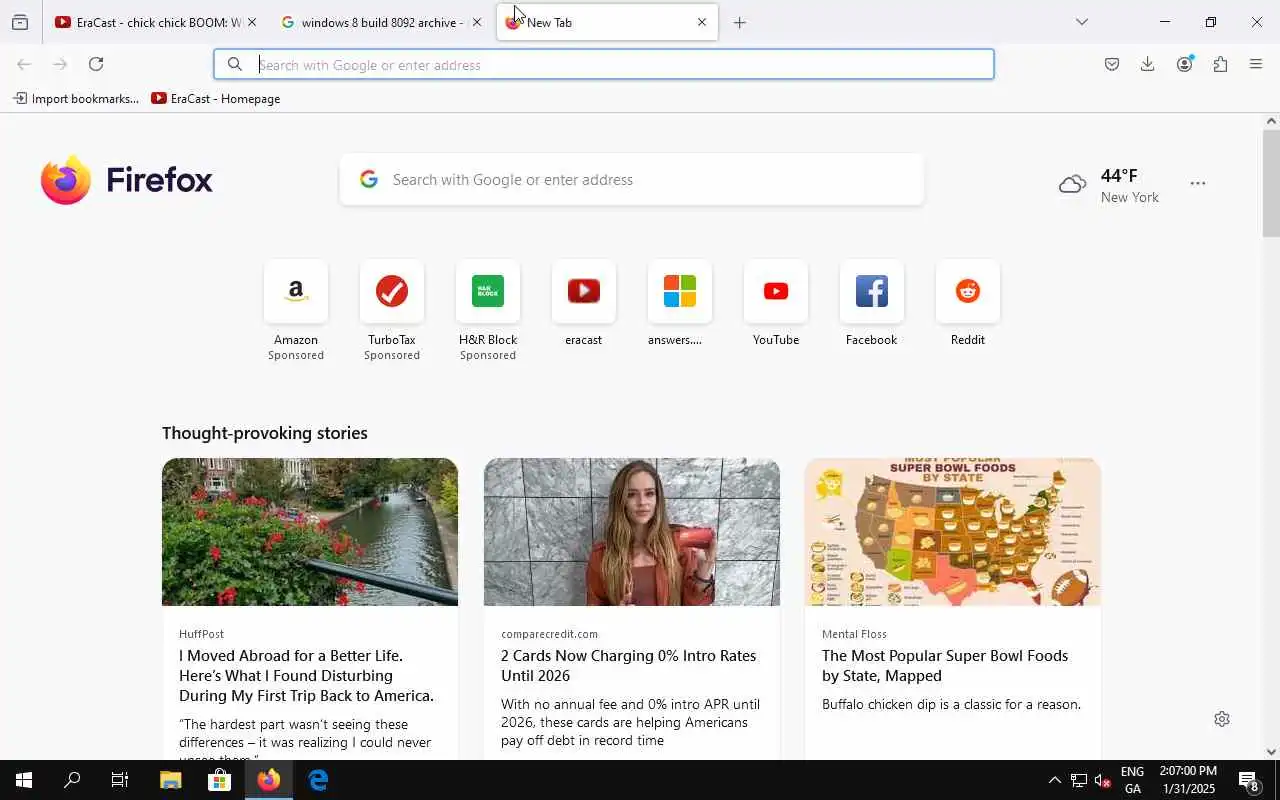This screenshot has width=1280, height=800.
Task: Read 2 Cards Now Charging 0% Intro Rates
Action: coord(629,666)
